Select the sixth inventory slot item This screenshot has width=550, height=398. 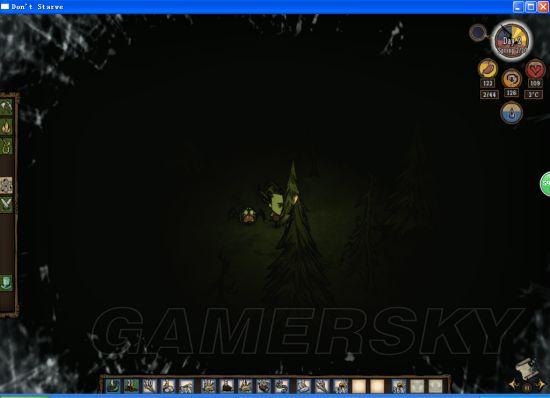pos(208,386)
